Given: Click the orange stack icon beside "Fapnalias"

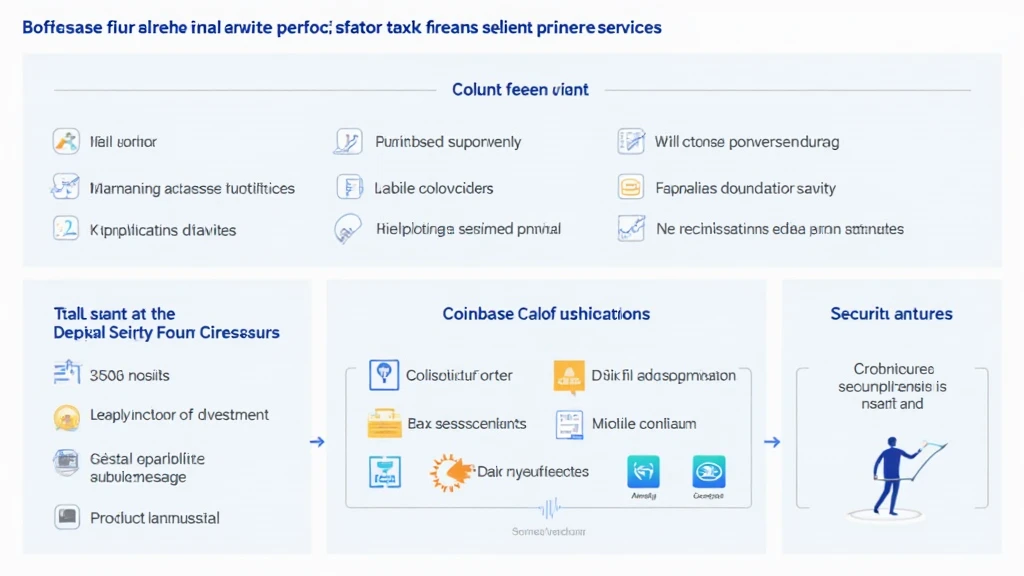Looking at the screenshot, I should (630, 186).
